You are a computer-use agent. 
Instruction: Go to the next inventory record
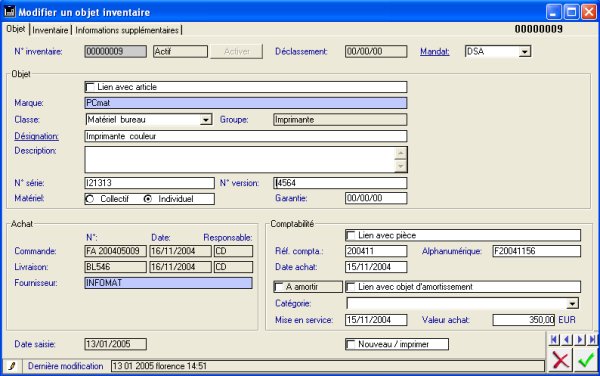(x=580, y=339)
